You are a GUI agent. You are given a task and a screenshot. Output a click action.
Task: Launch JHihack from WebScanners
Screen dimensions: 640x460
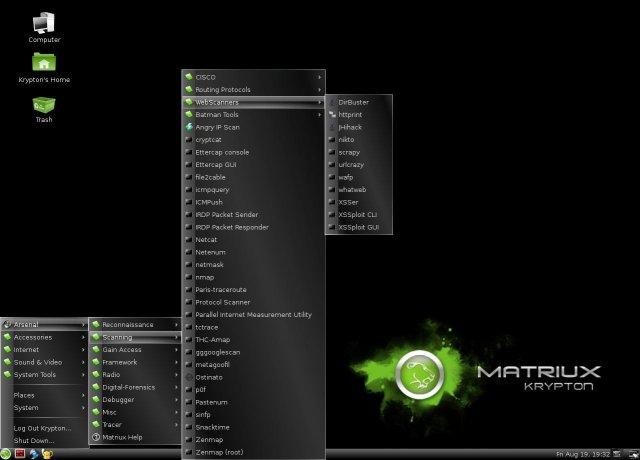(x=359, y=127)
